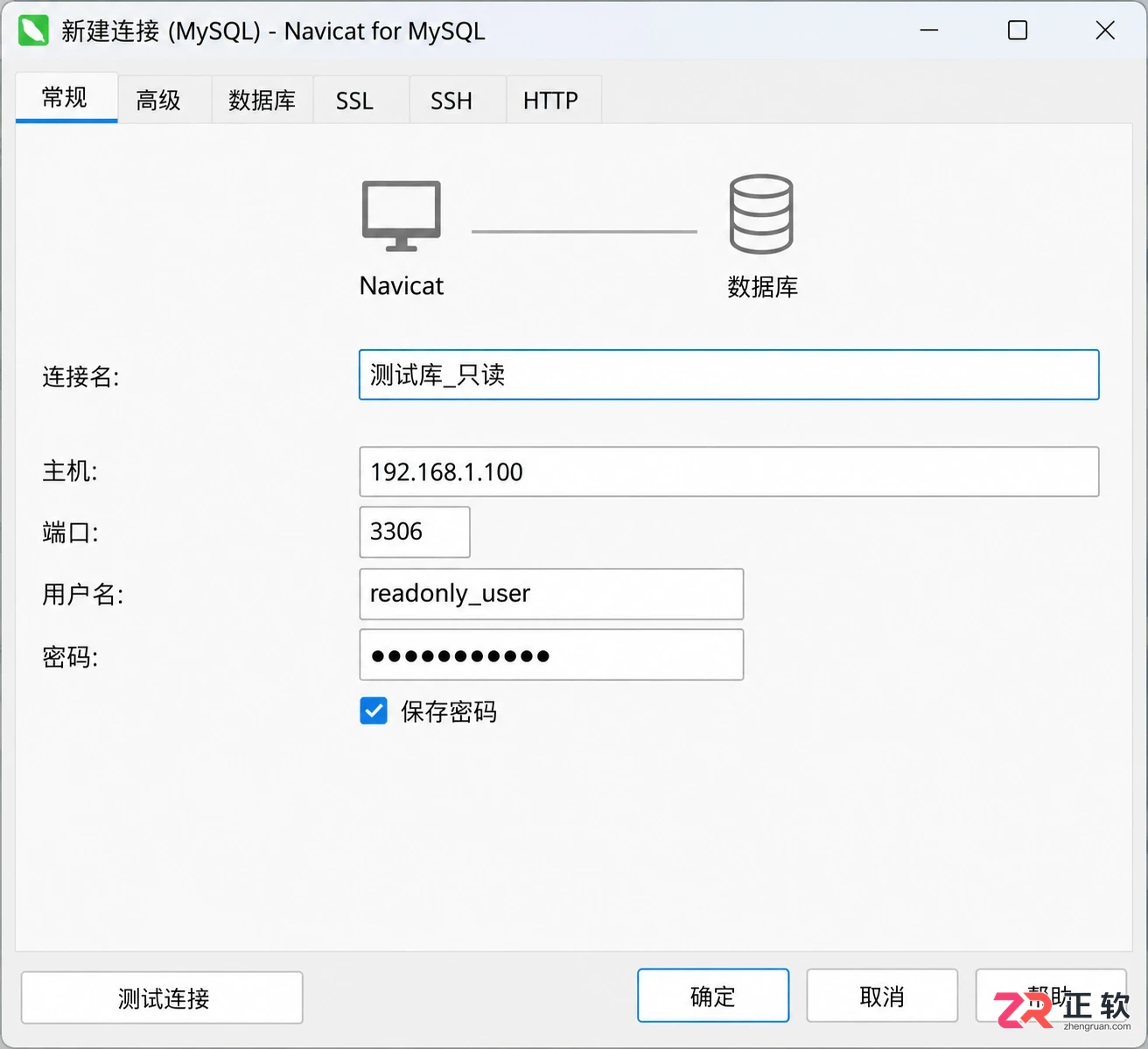This screenshot has height=1049, width=1148.
Task: Click the 测试连接 button
Action: [x=162, y=997]
